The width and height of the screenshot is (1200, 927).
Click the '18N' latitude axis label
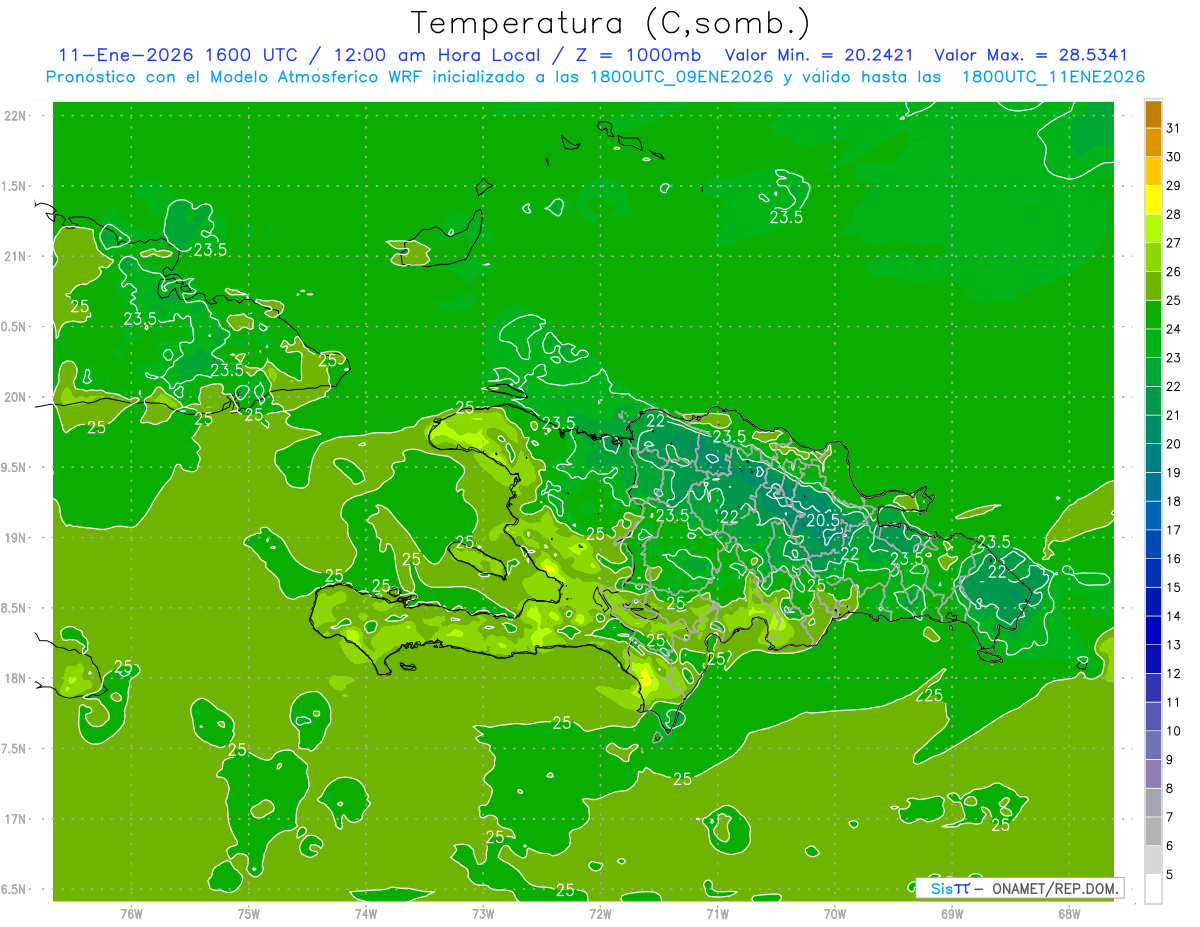[15, 678]
